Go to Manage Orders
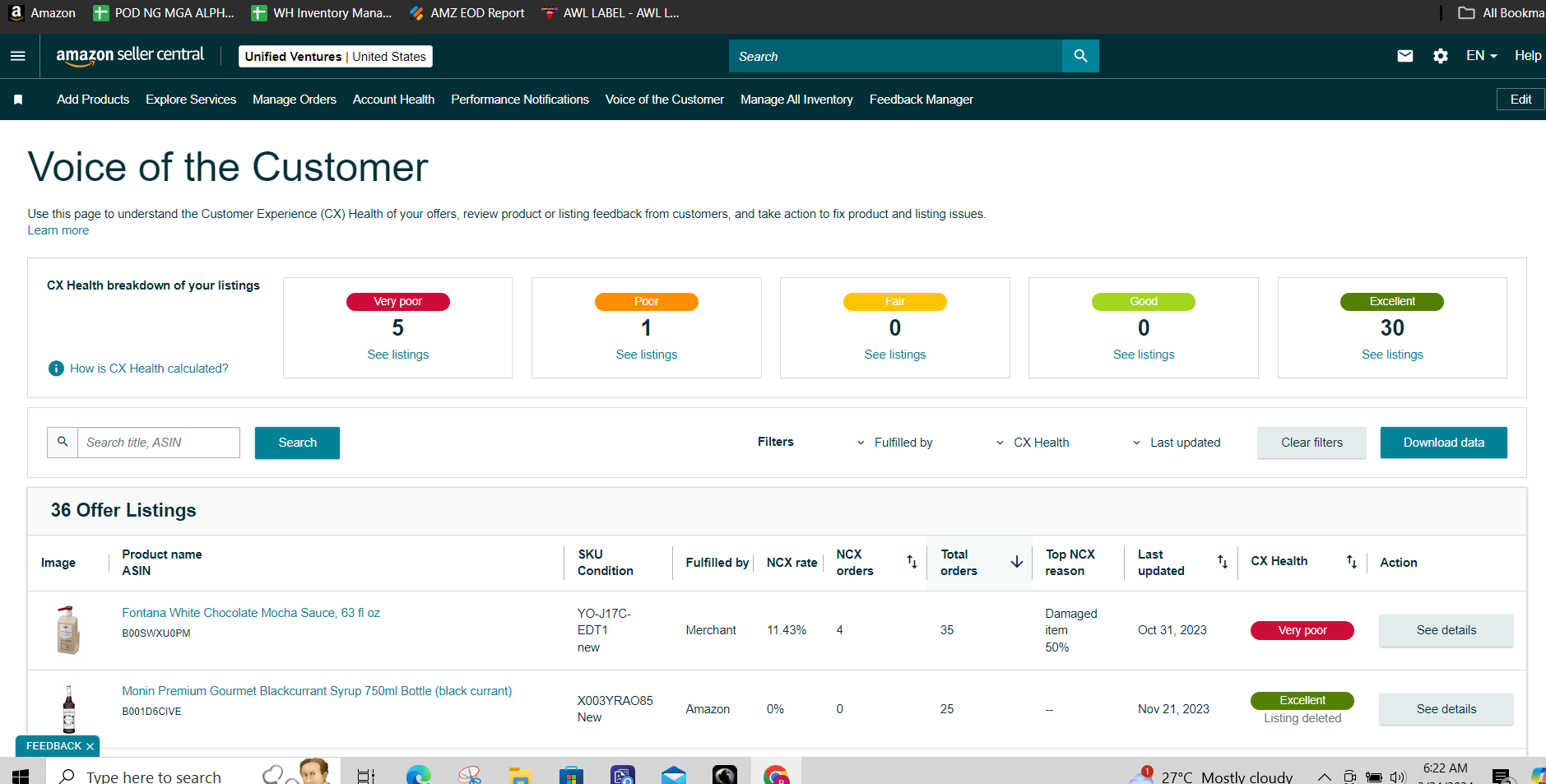The width and height of the screenshot is (1546, 784). pyautogui.click(x=295, y=100)
